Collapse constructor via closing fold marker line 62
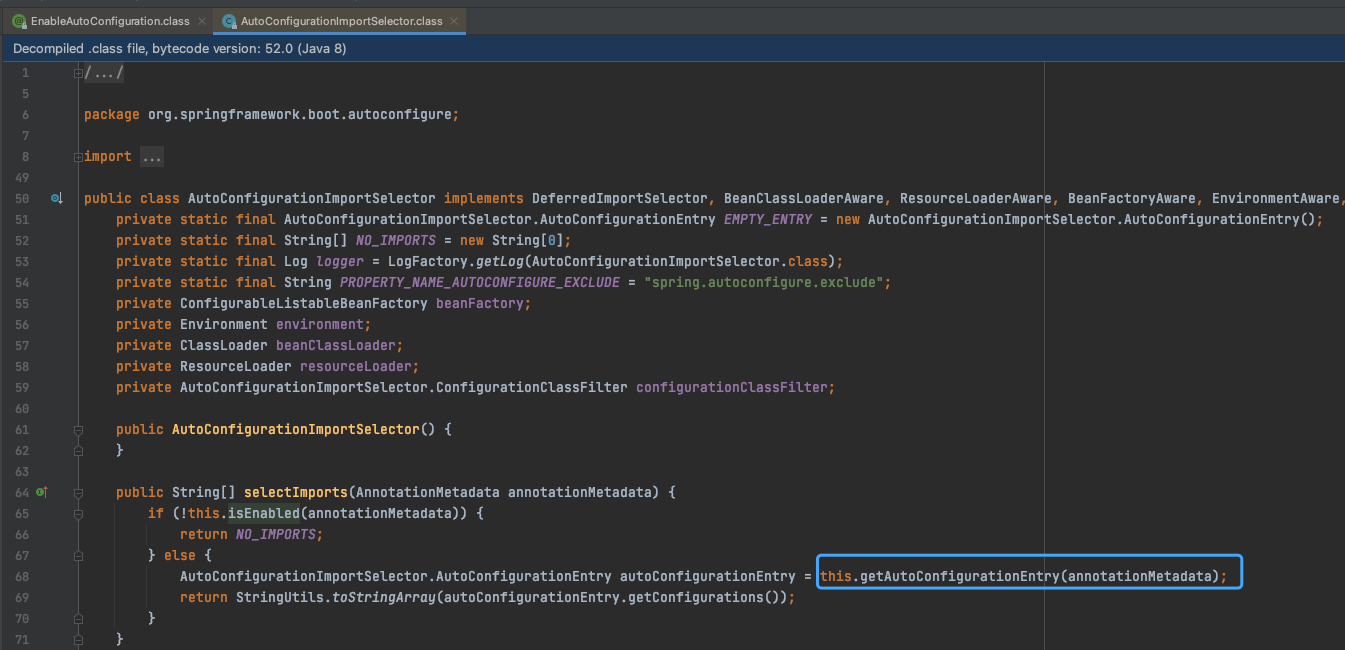The height and width of the screenshot is (650, 1345). coord(78,451)
